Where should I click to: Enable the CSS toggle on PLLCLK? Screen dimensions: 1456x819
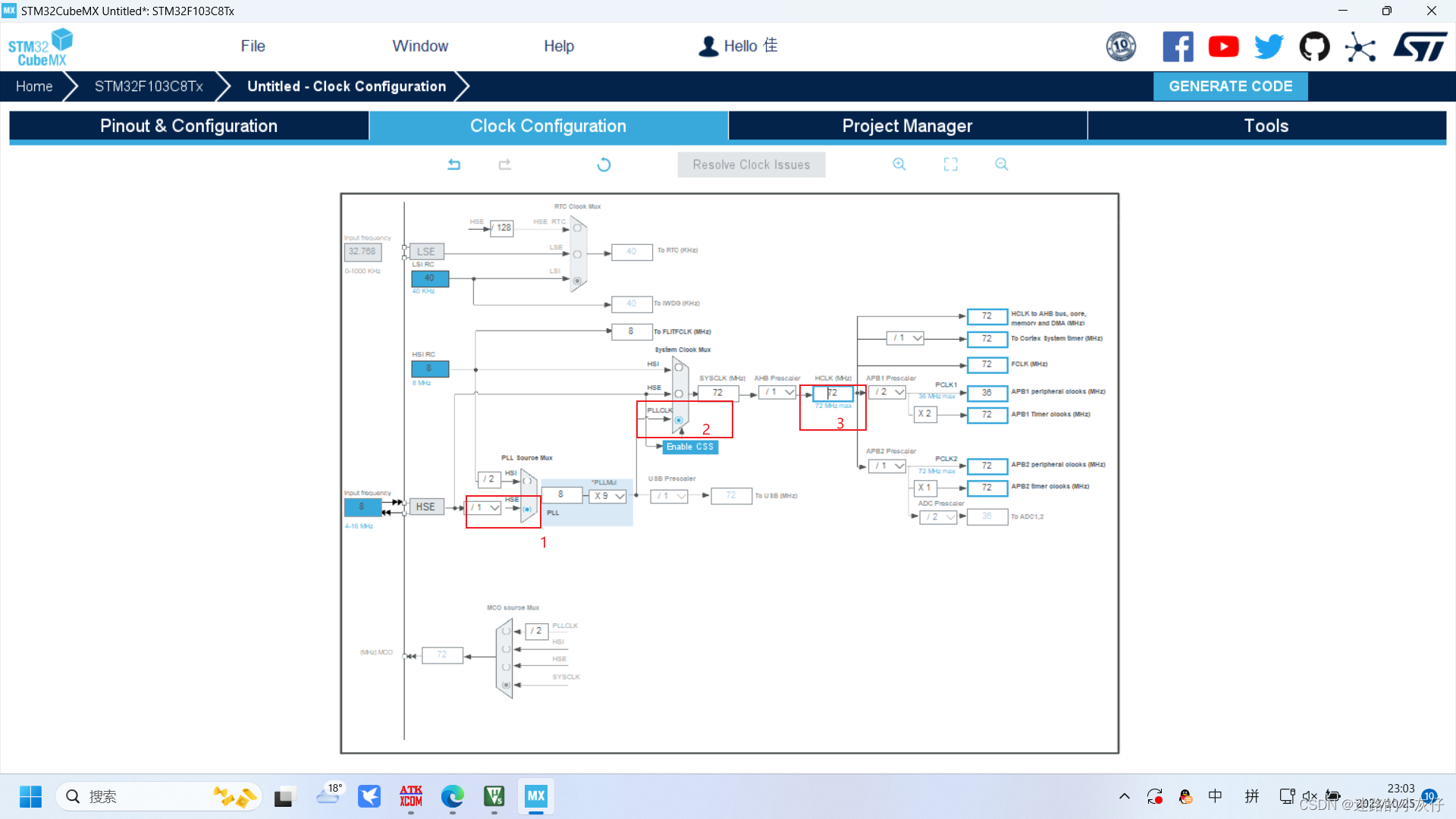click(x=689, y=447)
